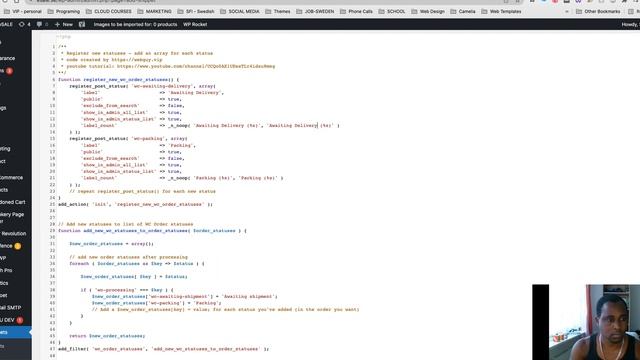Open the Programing bookmarks folder
Screen dimensions: 640x360
click(x=64, y=11)
